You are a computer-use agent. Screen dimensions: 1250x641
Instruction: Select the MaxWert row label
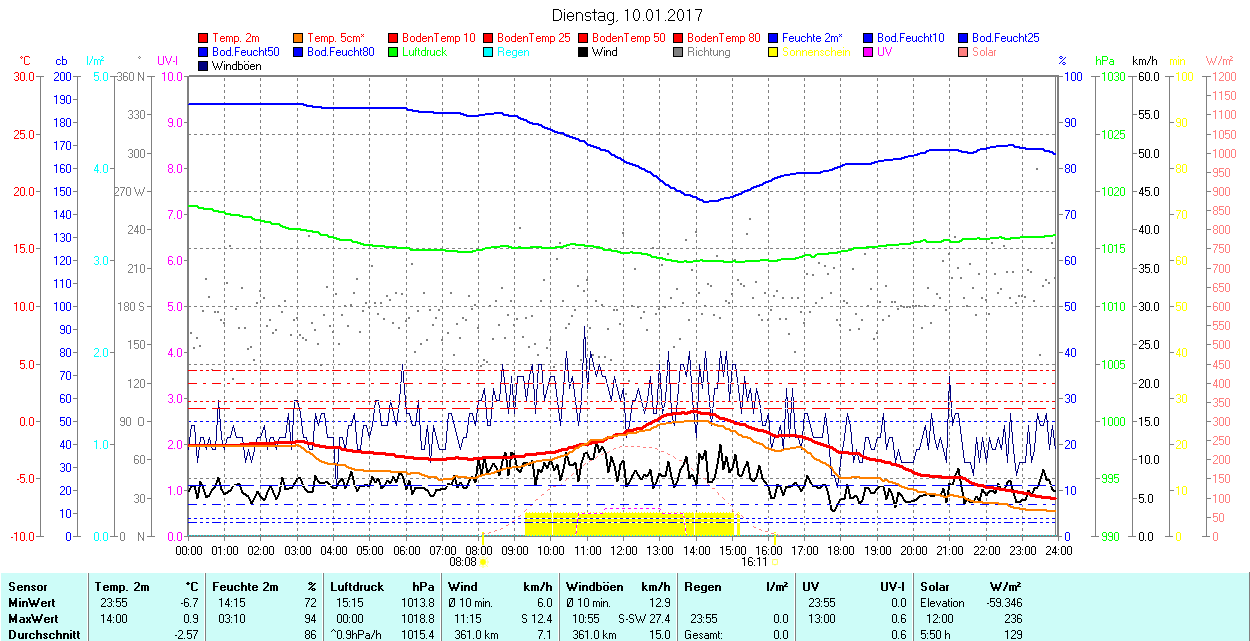point(34,618)
